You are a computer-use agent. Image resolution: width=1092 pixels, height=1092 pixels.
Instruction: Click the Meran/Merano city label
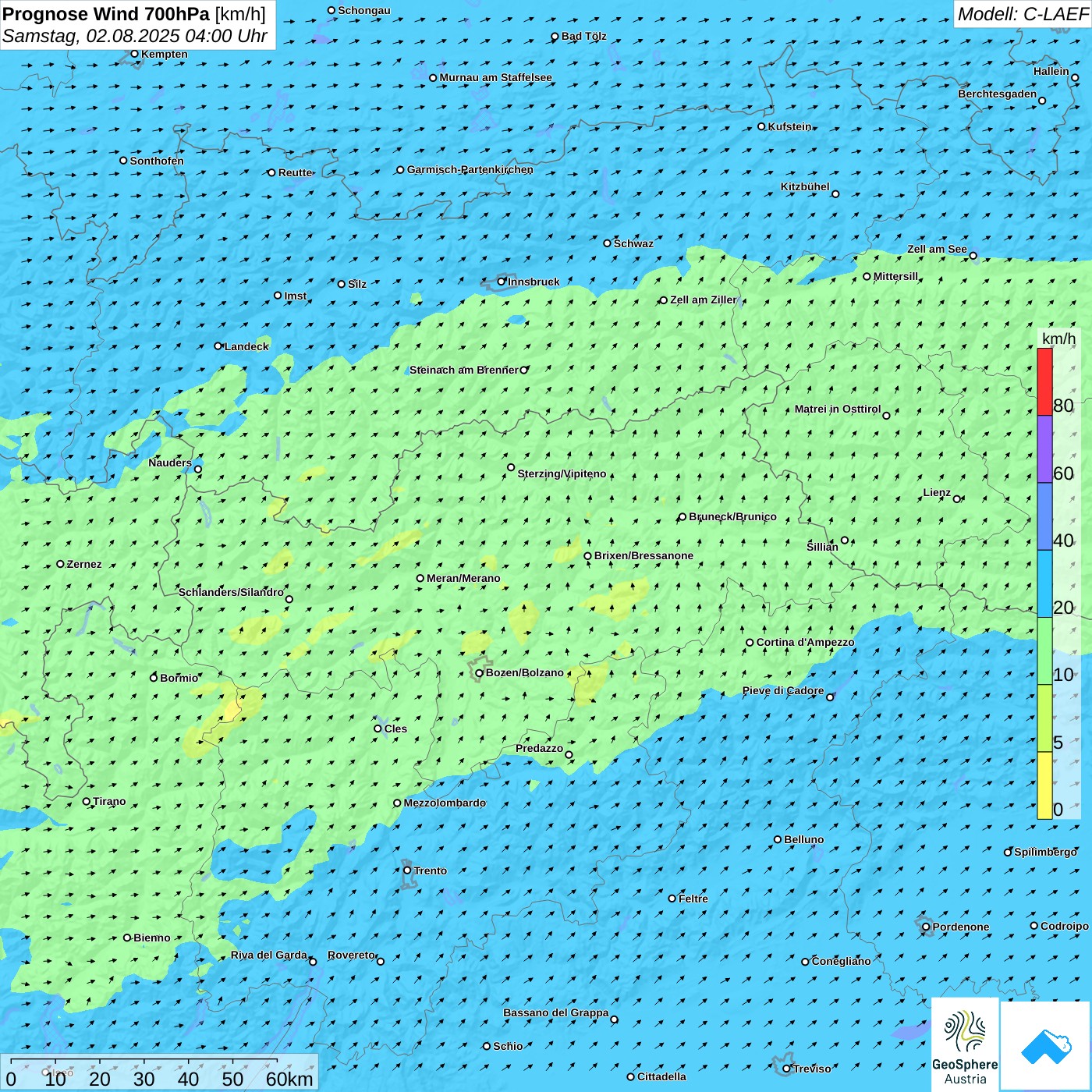pyautogui.click(x=463, y=578)
